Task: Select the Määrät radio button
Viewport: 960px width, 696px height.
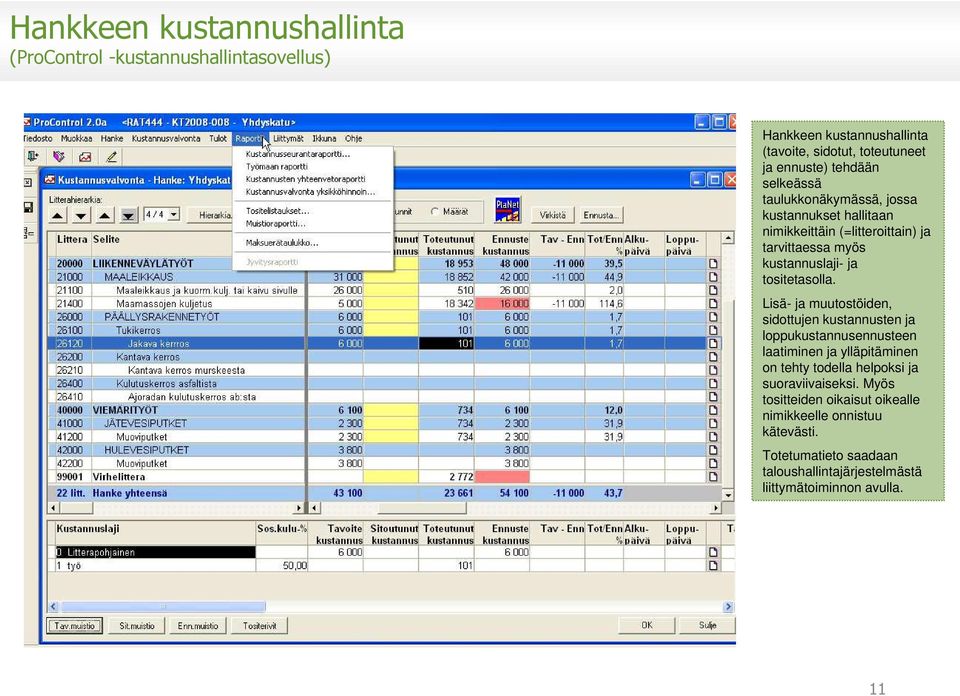Action: coord(435,212)
